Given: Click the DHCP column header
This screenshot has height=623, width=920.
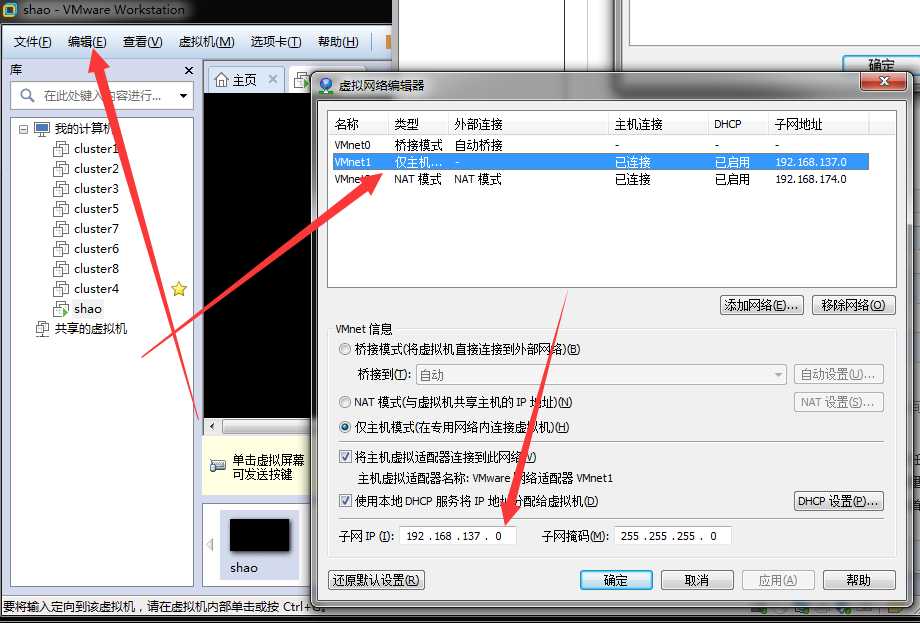Looking at the screenshot, I should 738,124.
